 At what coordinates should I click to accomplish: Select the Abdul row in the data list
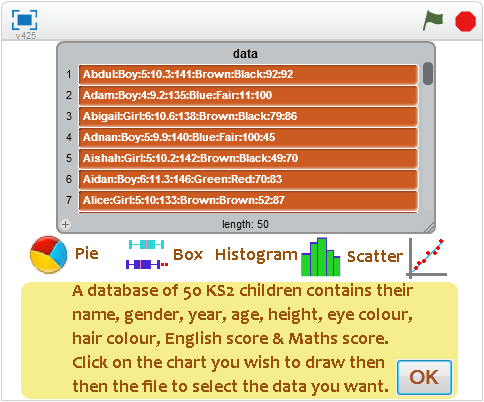(x=248, y=74)
